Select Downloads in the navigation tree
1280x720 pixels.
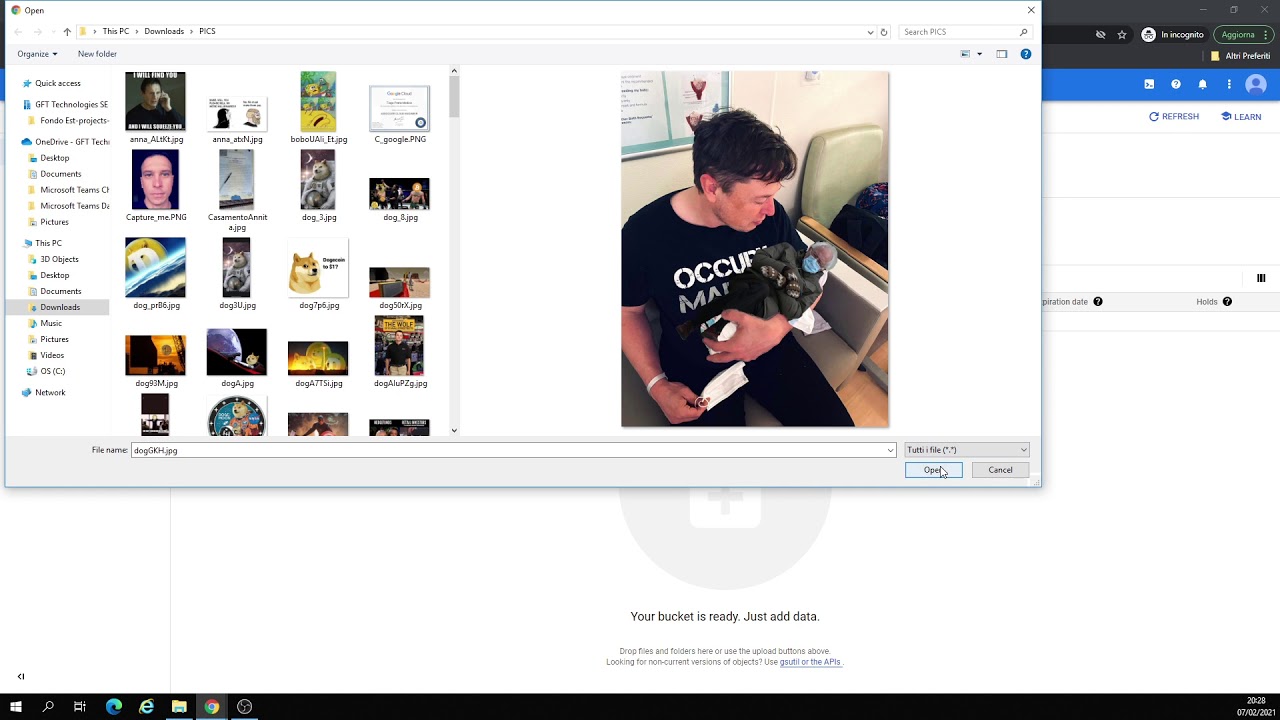[60, 307]
